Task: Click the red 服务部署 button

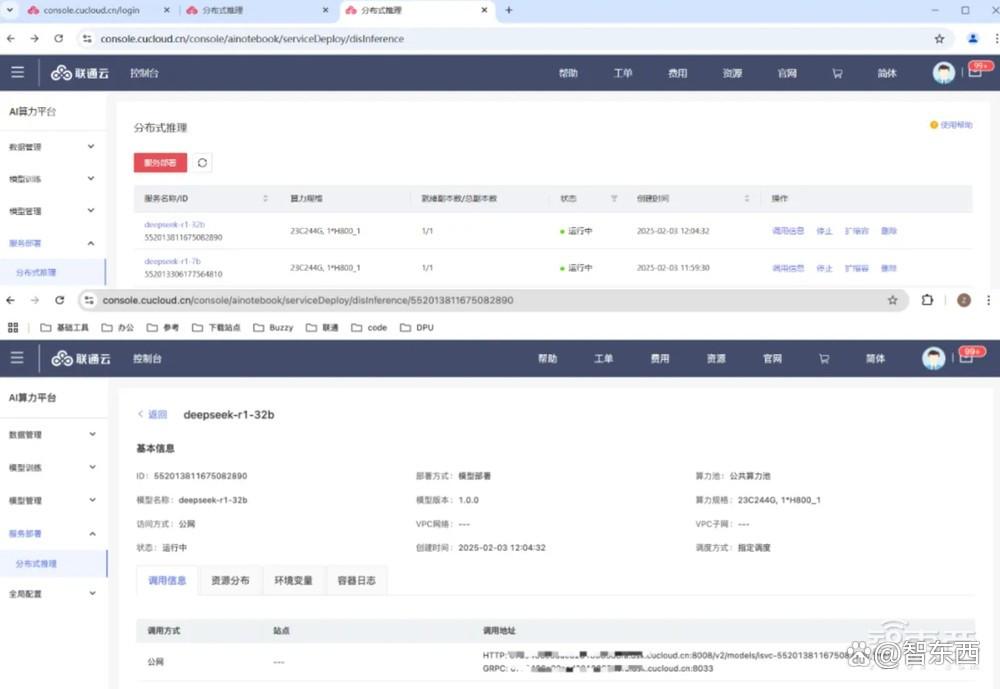Action: [x=160, y=163]
